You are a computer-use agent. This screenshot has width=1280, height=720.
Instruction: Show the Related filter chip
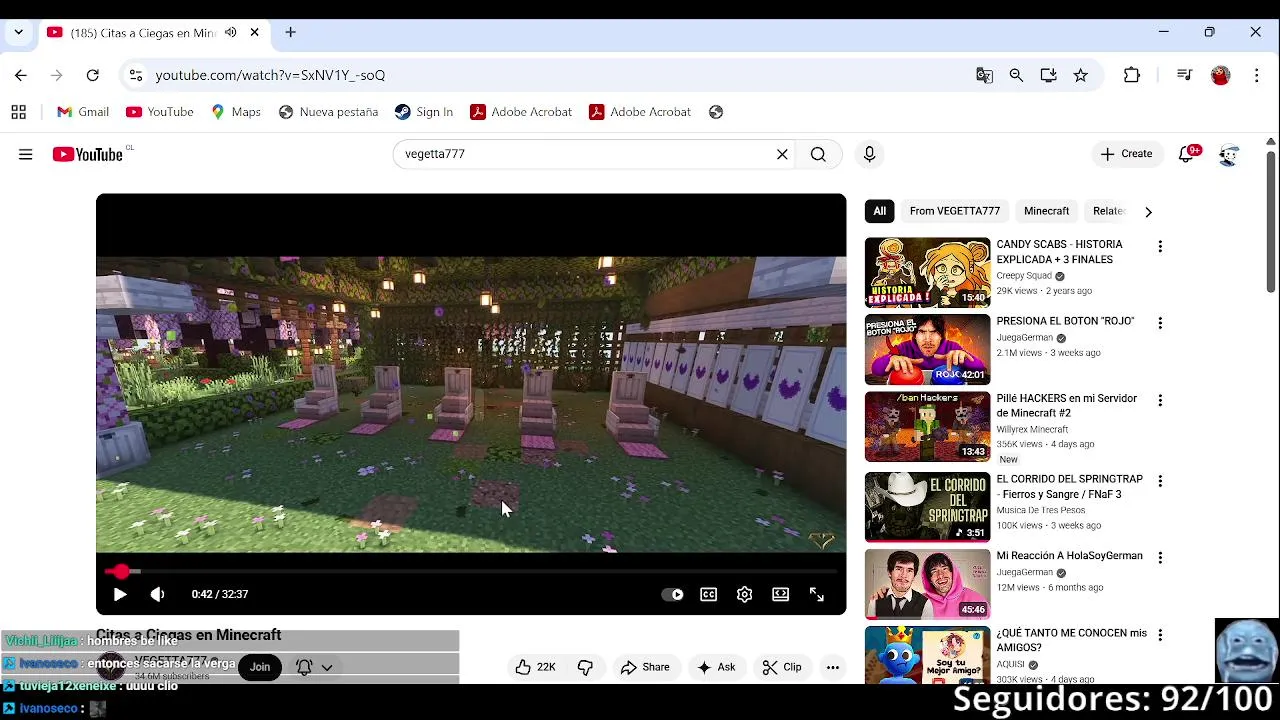(x=1108, y=211)
